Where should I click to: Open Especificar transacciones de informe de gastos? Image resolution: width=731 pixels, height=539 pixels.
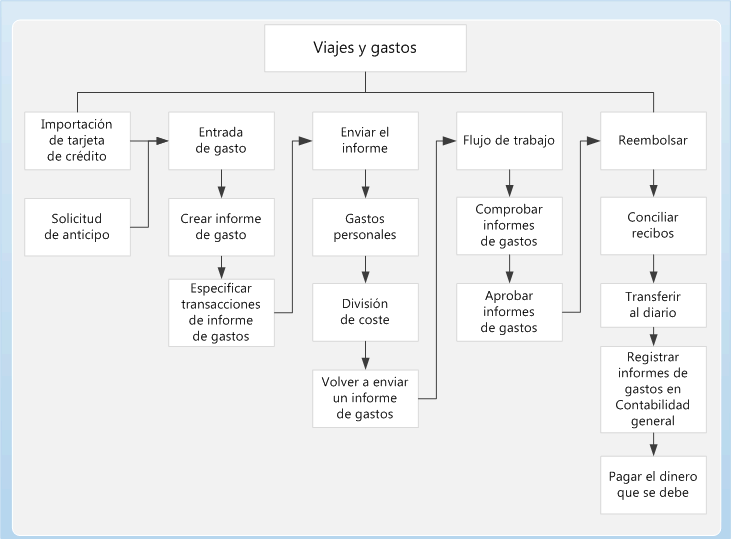[x=221, y=312]
